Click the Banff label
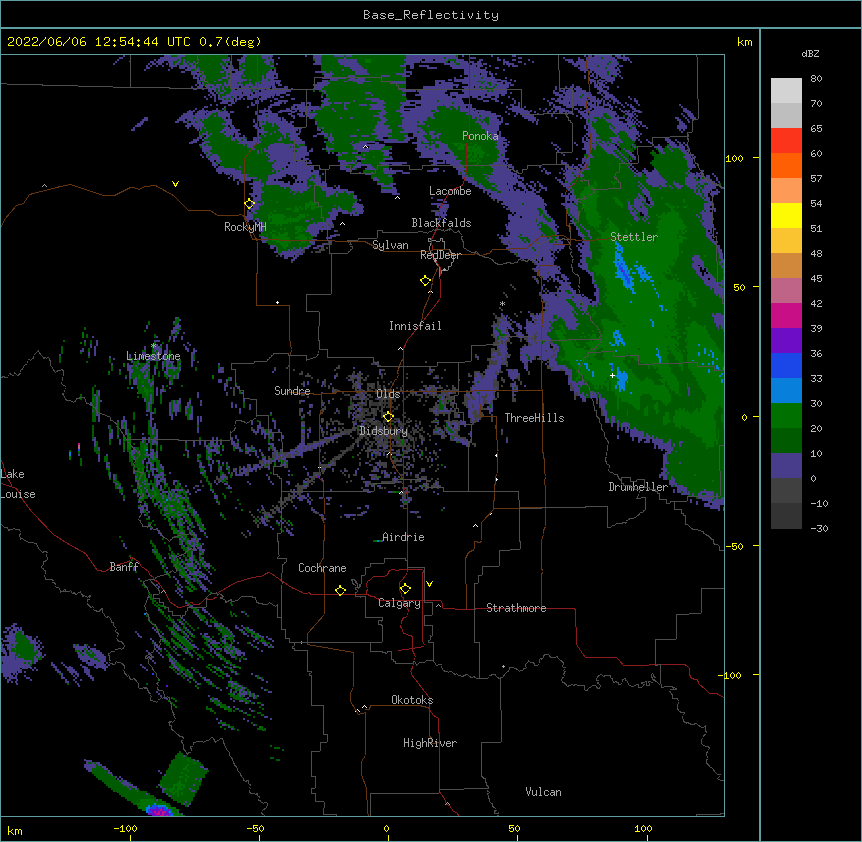 124,567
